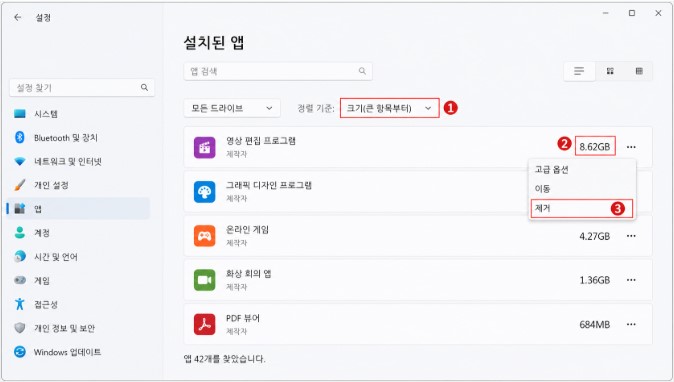The height and width of the screenshot is (382, 674).
Task: Click the 정렬 기준 label
Action: pos(316,108)
